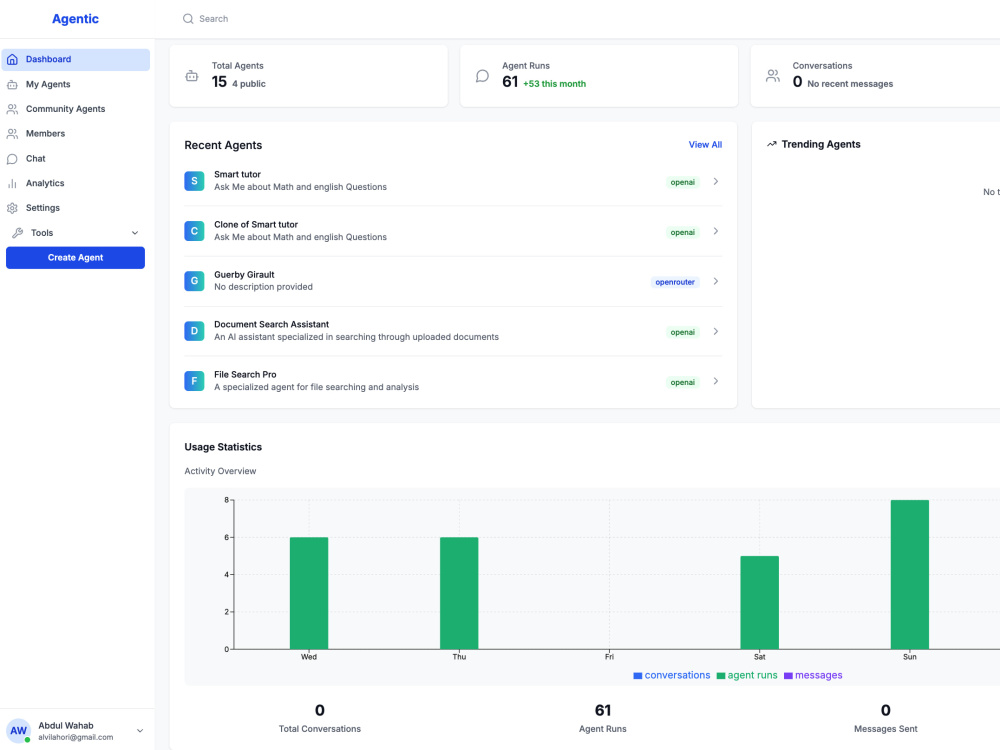Click the openrouter tag on Guerby Girault
Screen dimensions: 1000x750
click(675, 282)
